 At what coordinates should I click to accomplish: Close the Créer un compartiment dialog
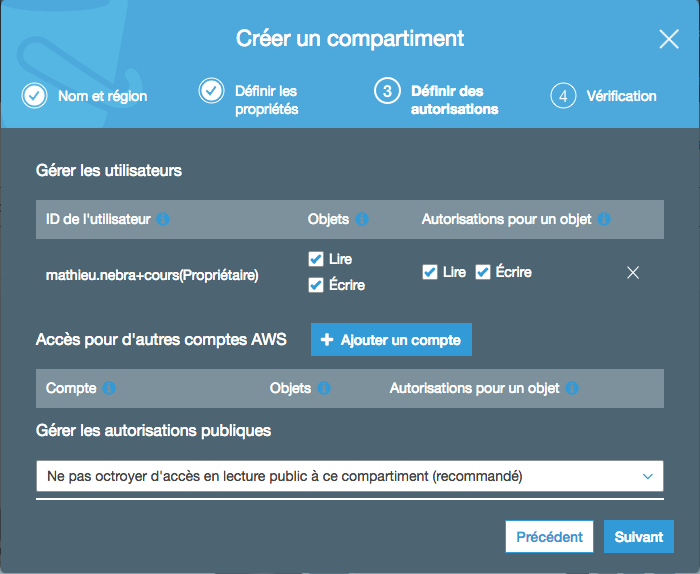coord(669,39)
